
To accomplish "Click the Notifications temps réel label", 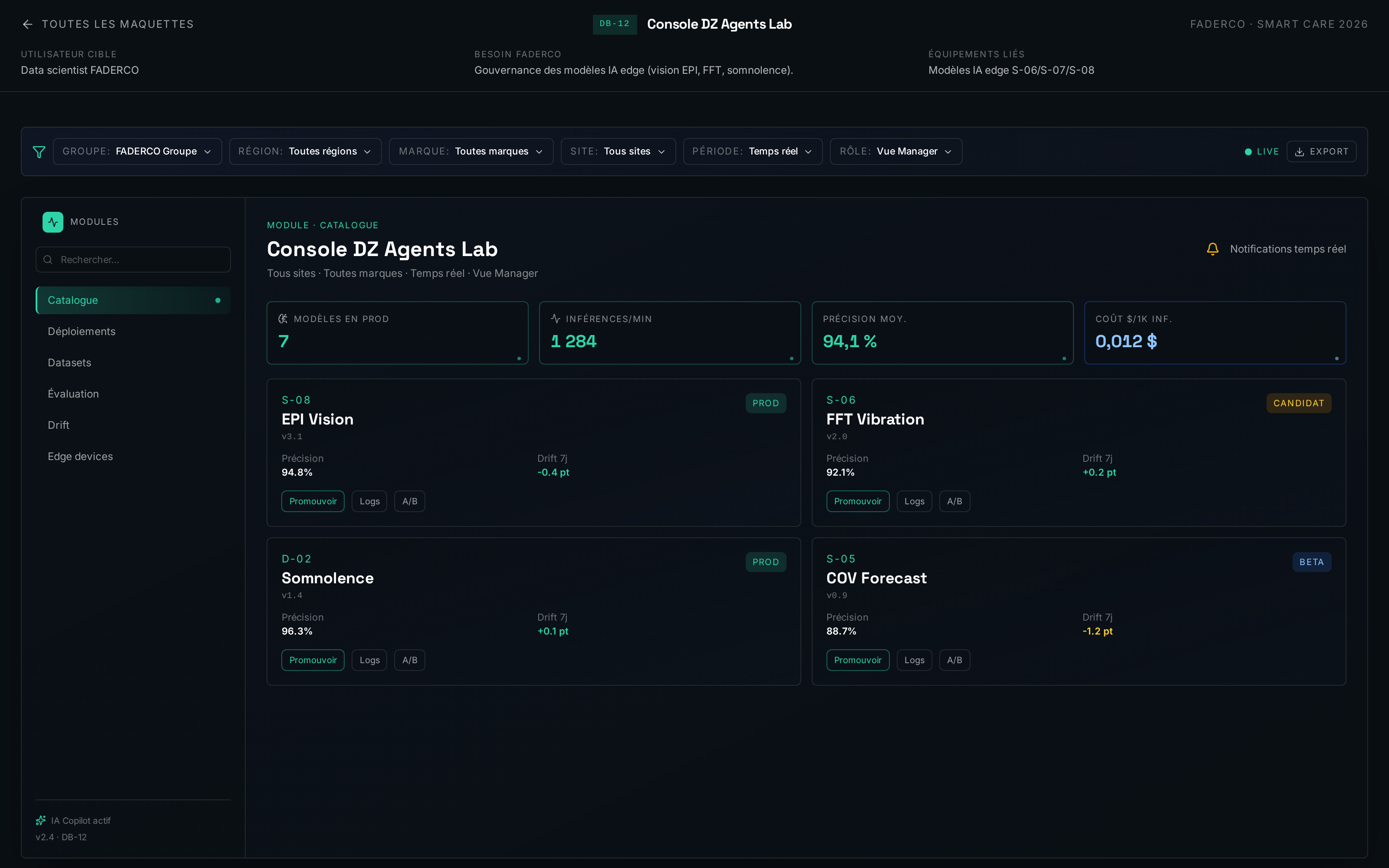I will point(1288,249).
